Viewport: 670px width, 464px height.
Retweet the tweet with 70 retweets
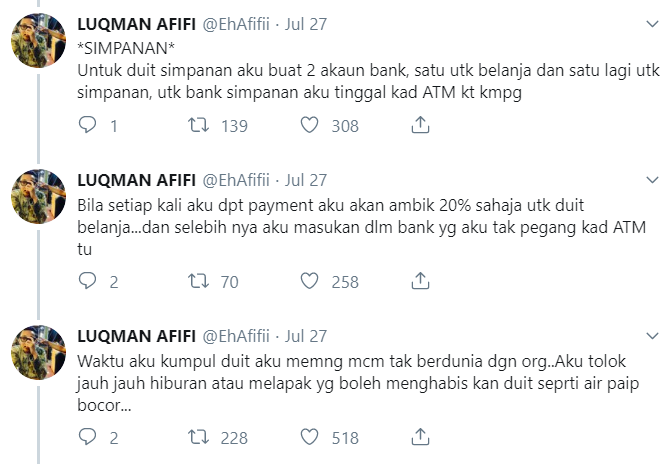198,281
